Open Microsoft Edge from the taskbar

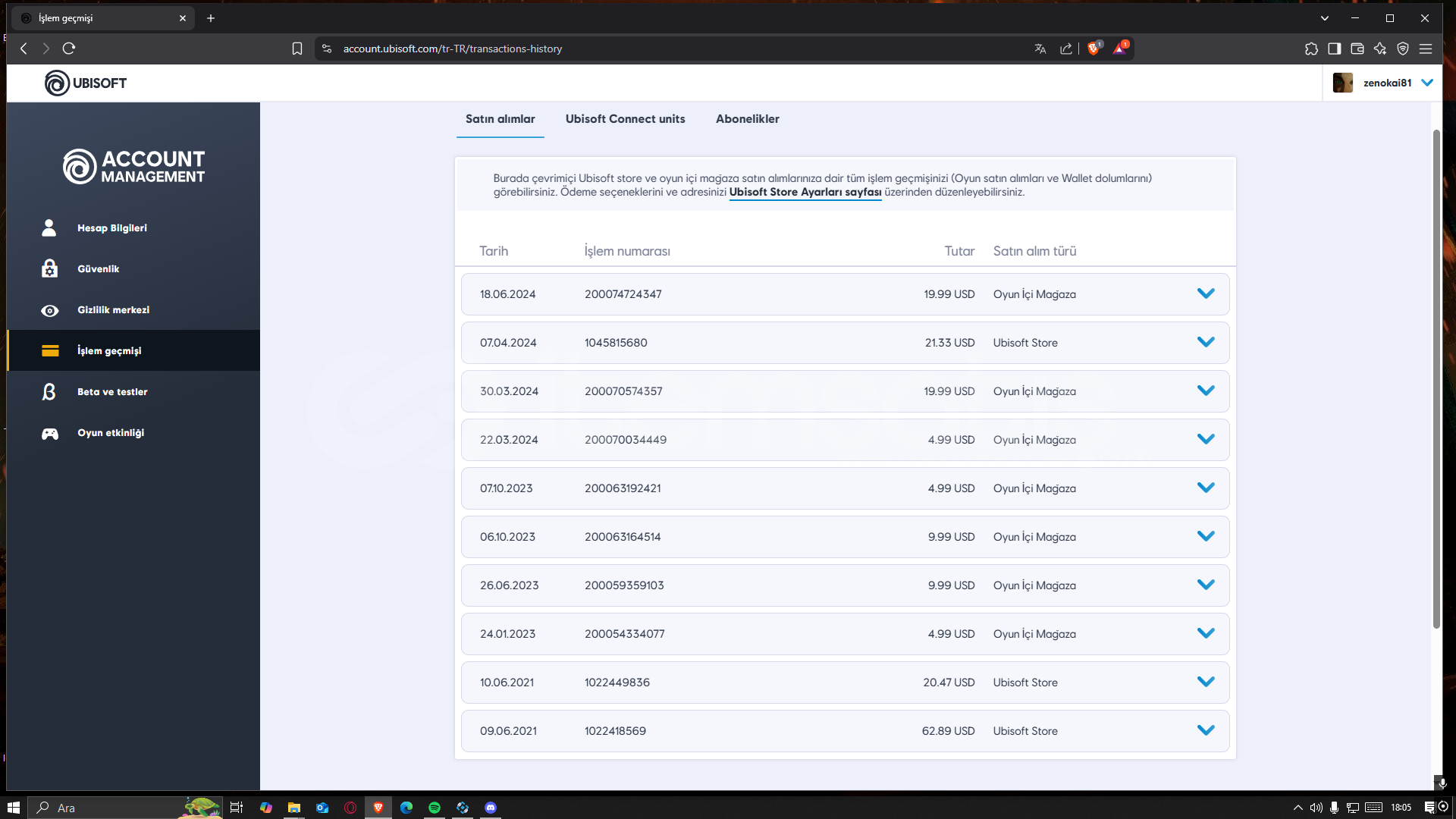coord(406,808)
